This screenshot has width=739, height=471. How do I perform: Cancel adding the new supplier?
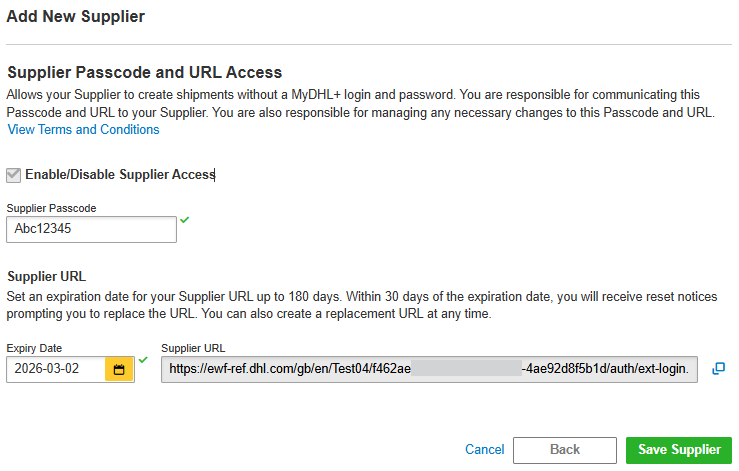[484, 450]
